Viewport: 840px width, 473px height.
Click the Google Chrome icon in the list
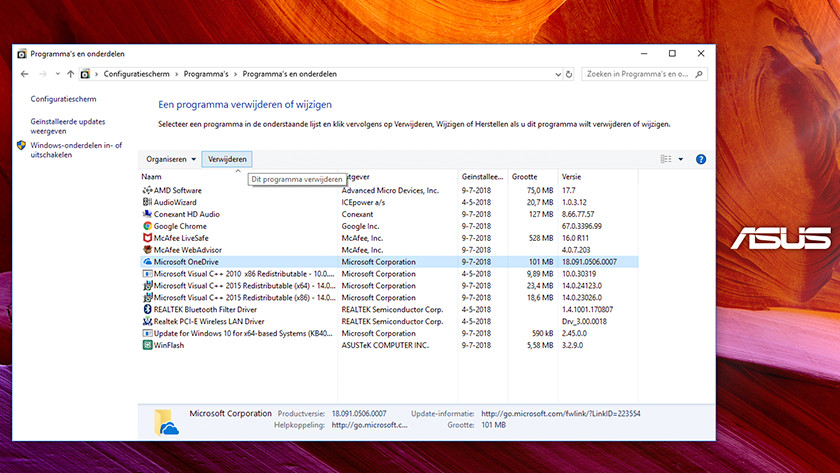tap(147, 226)
